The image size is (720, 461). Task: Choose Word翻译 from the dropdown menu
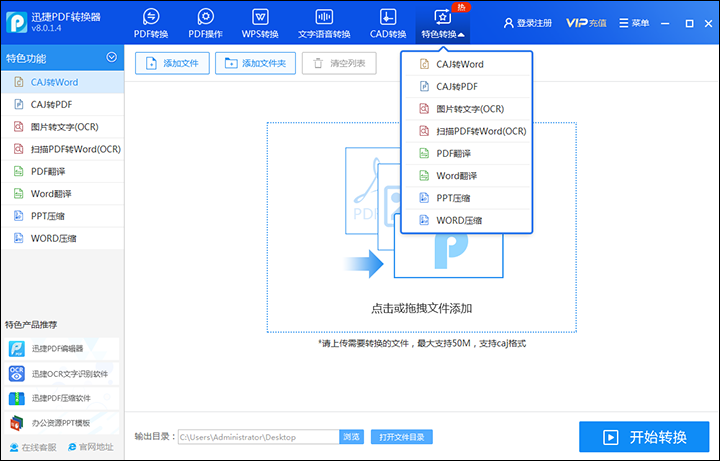click(x=467, y=176)
